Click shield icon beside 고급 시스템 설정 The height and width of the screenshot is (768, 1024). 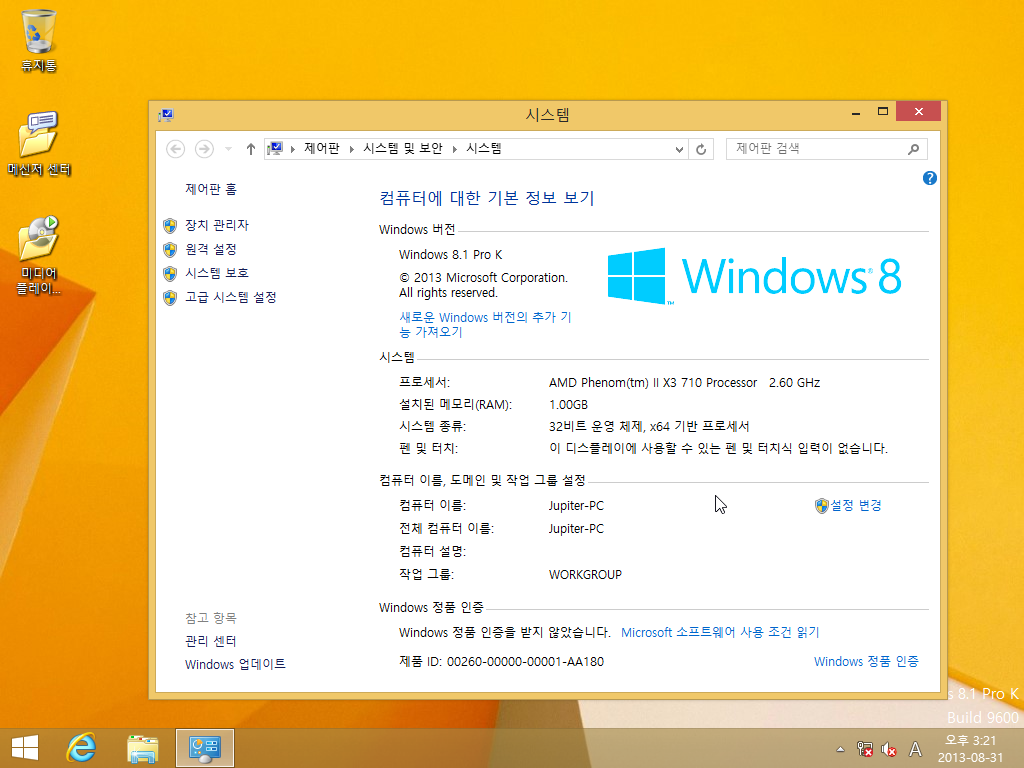[x=170, y=298]
